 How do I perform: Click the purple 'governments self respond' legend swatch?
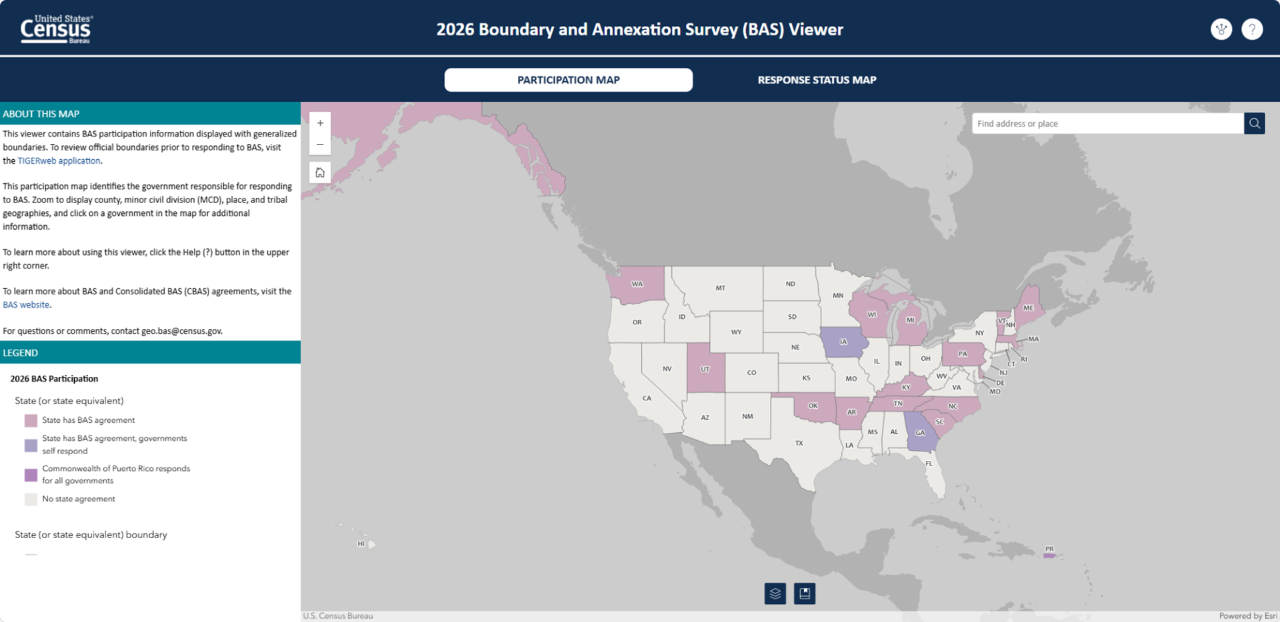point(30,442)
